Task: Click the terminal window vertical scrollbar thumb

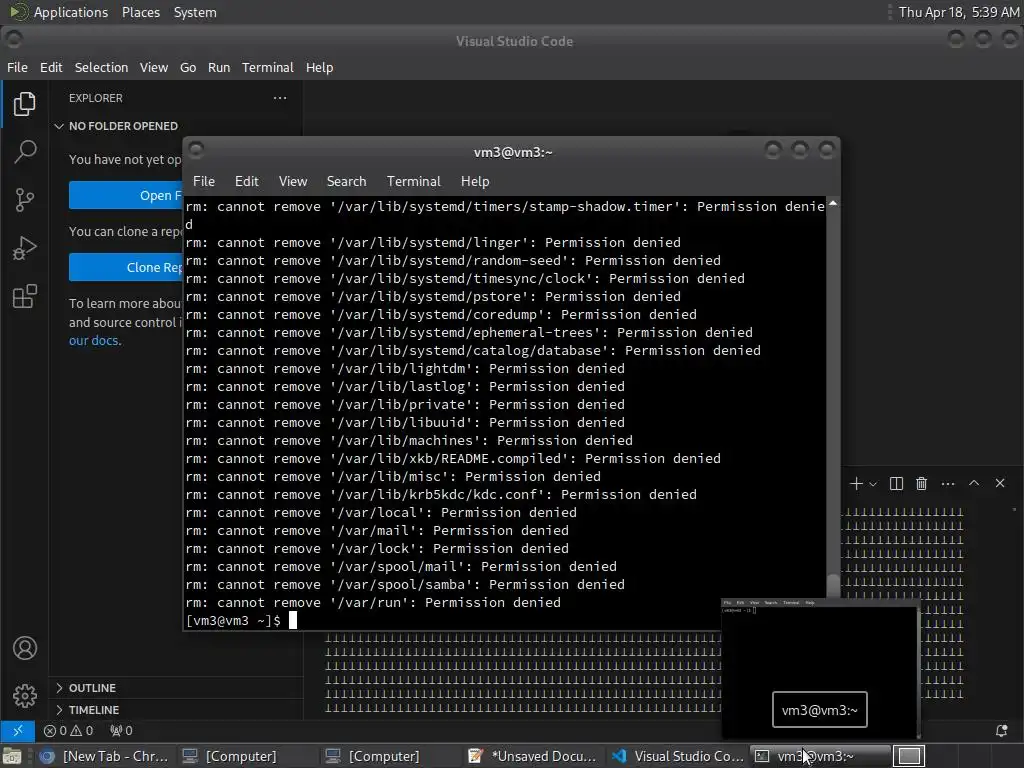Action: (x=833, y=585)
